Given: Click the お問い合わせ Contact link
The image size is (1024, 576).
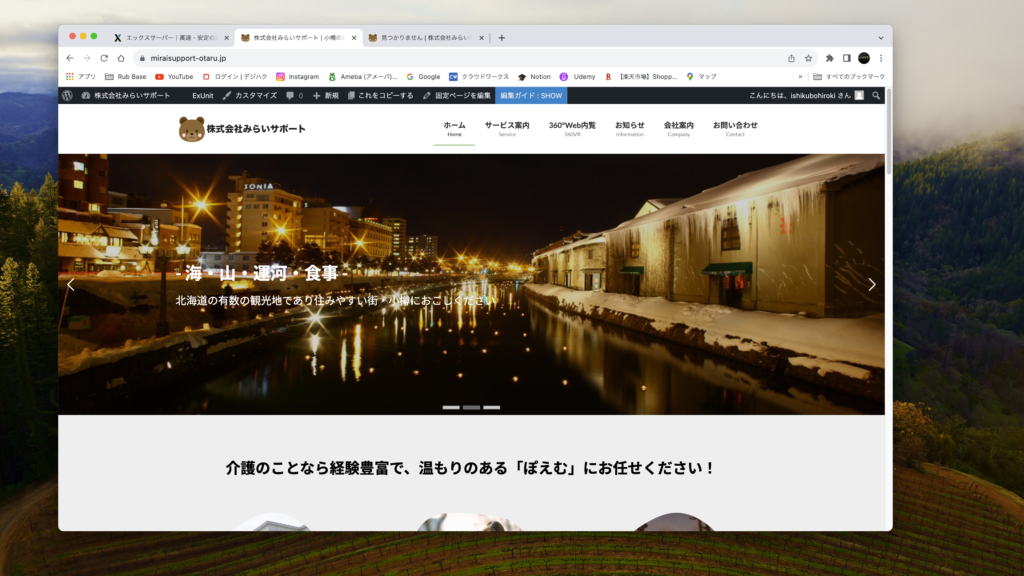Looking at the screenshot, I should click(x=735, y=128).
